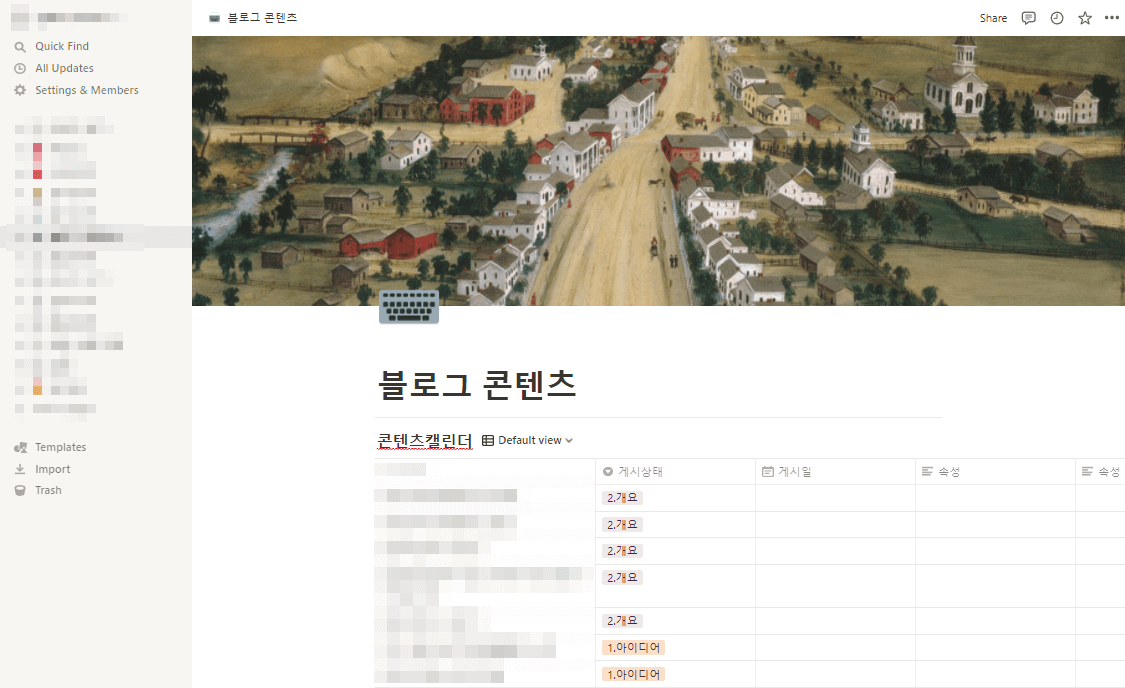Open the Default view dropdown
This screenshot has height=688, width=1125.
tap(535, 440)
